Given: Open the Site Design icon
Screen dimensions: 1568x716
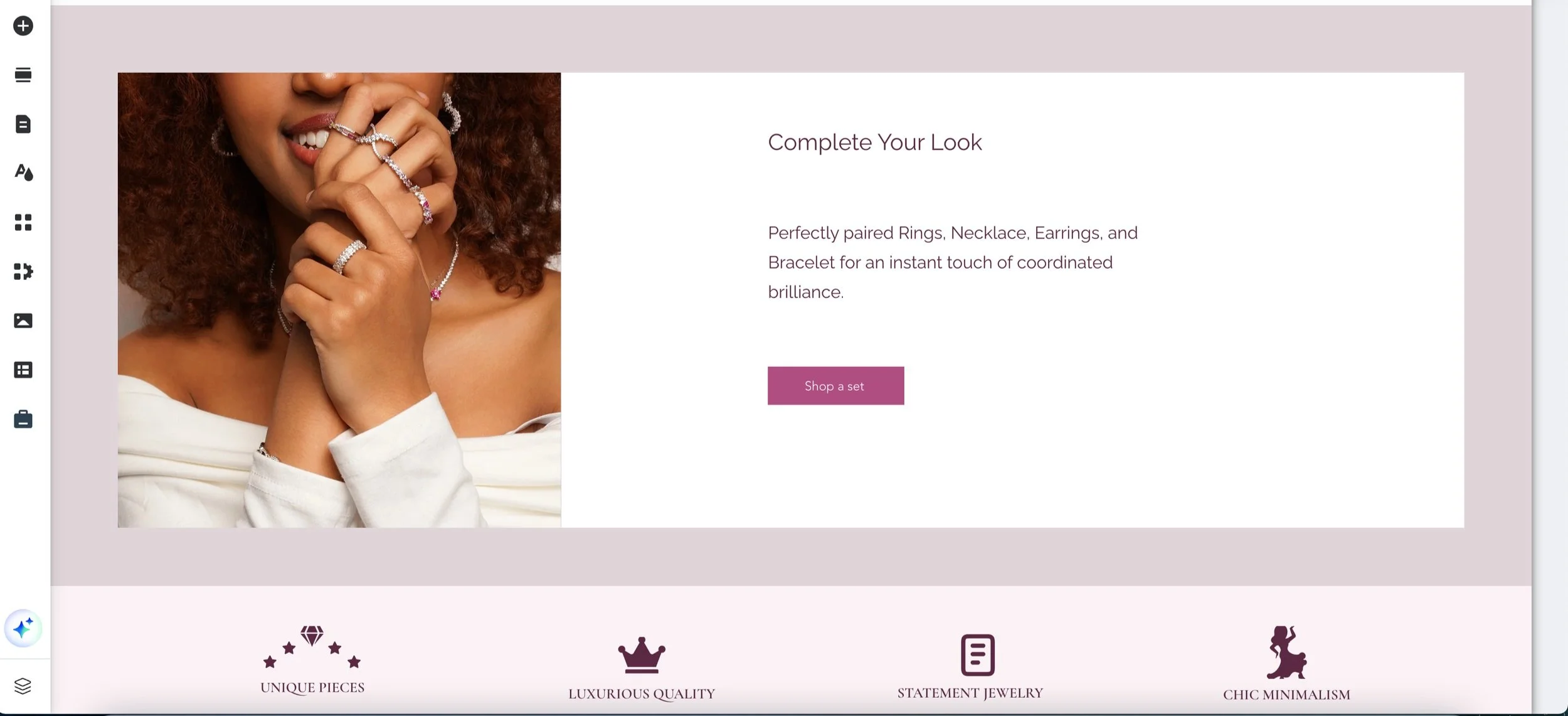Looking at the screenshot, I should pyautogui.click(x=23, y=173).
